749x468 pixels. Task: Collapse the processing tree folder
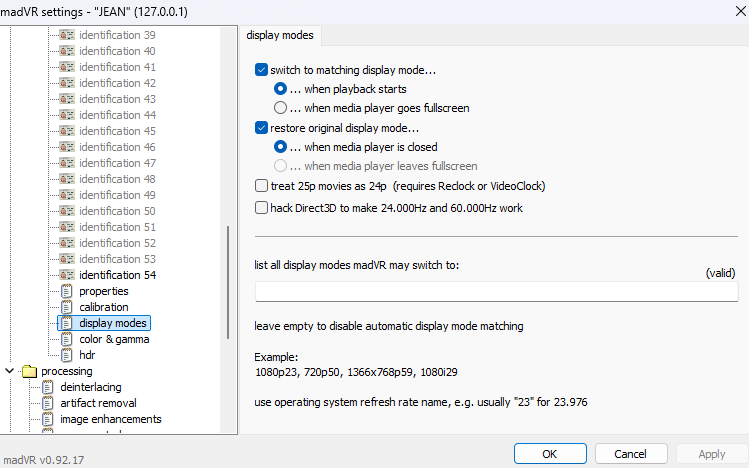pyautogui.click(x=10, y=371)
